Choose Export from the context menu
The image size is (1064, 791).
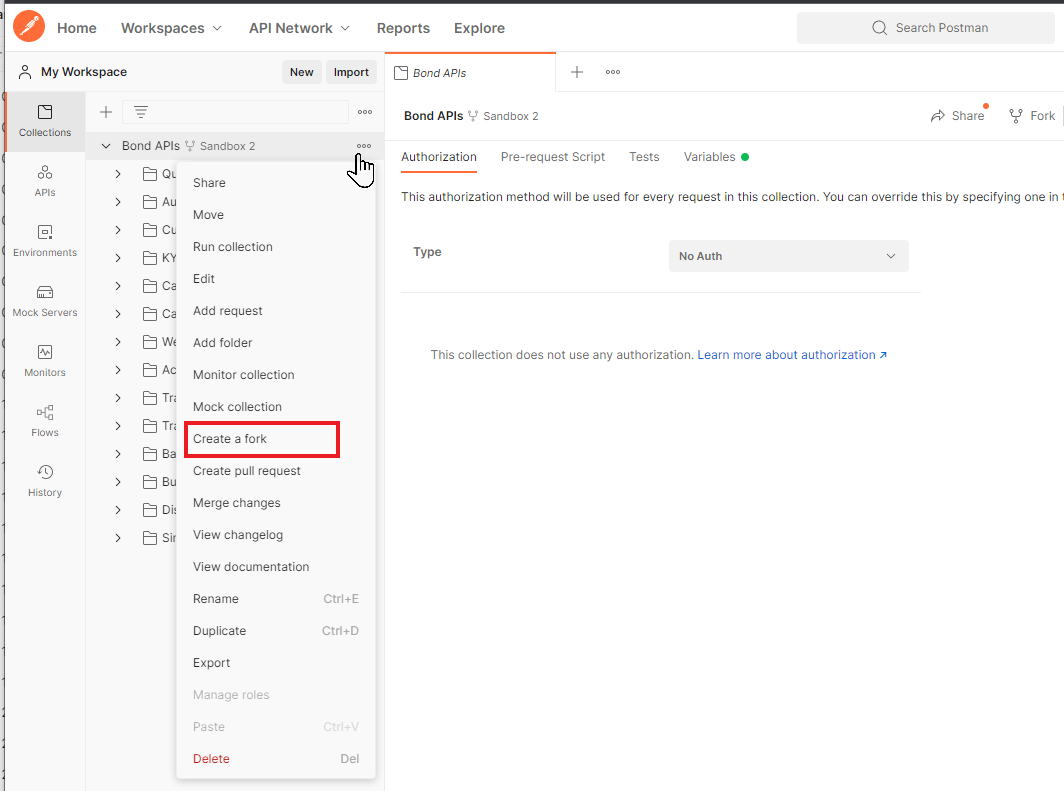tap(276, 663)
